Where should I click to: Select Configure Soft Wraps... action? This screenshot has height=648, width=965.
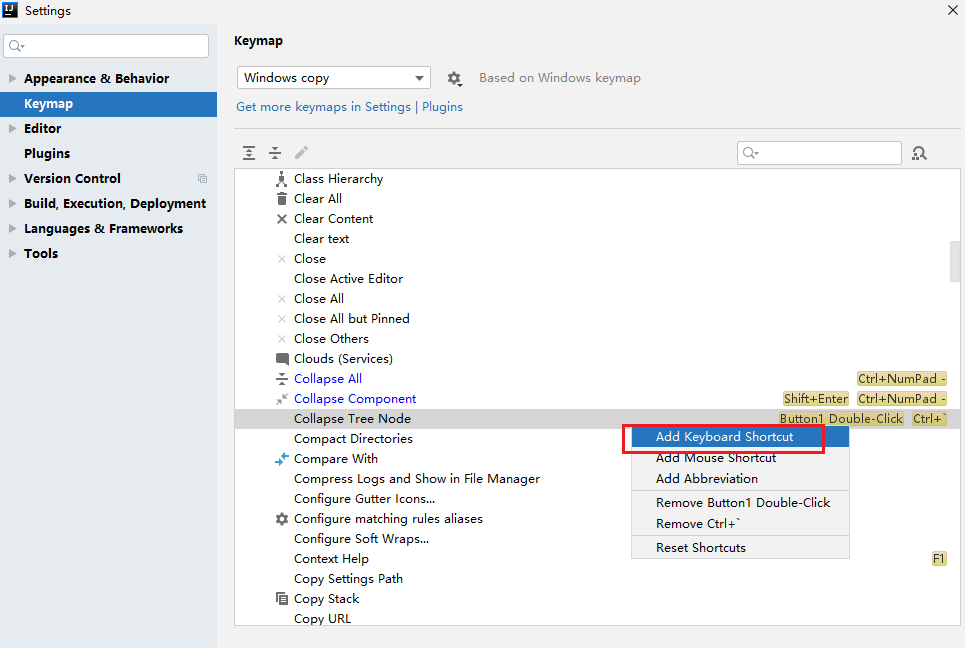[x=361, y=539]
